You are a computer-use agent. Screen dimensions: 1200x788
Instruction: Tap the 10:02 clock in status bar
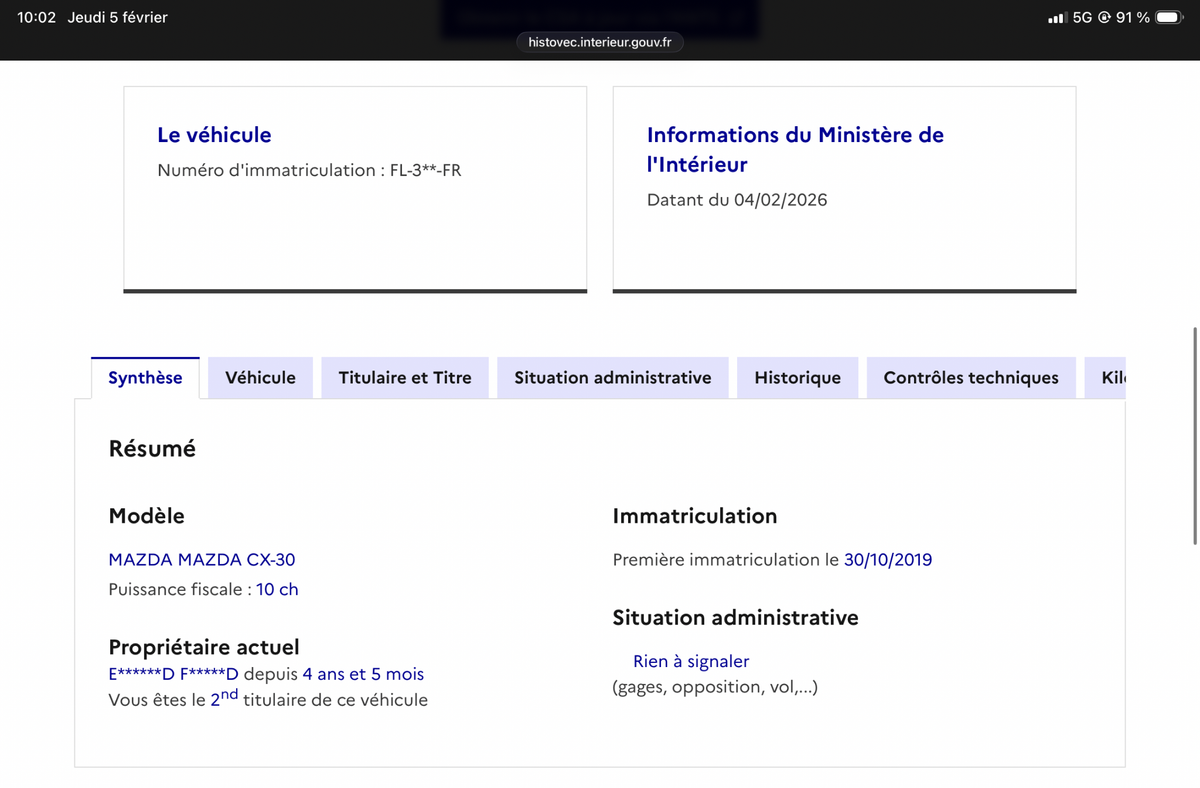click(36, 18)
